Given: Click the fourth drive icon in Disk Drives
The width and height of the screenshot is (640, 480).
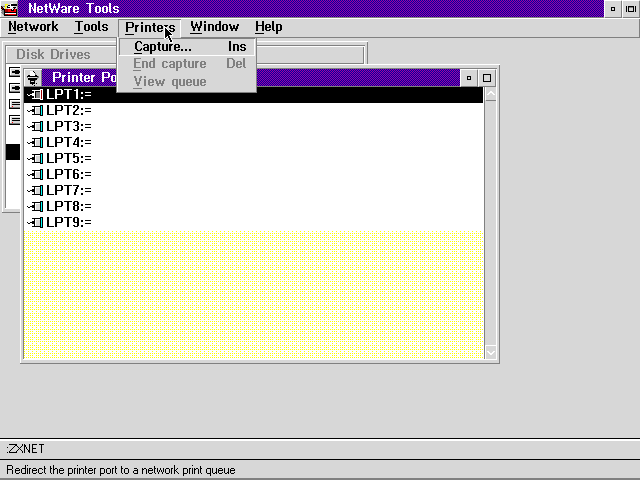Looking at the screenshot, I should tap(14, 120).
